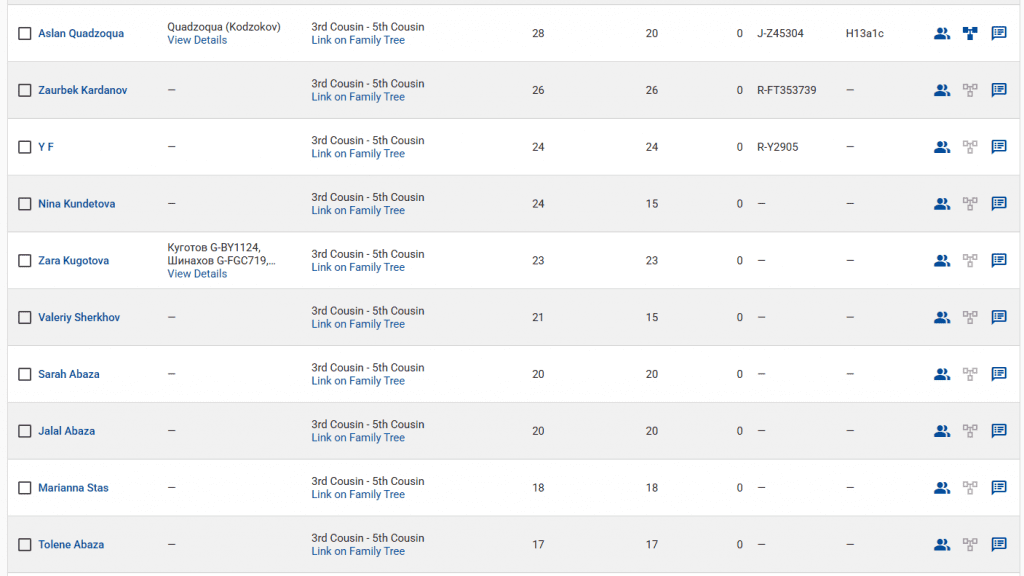
Task: Click family tree icon for Jalal Abaza
Action: point(970,431)
